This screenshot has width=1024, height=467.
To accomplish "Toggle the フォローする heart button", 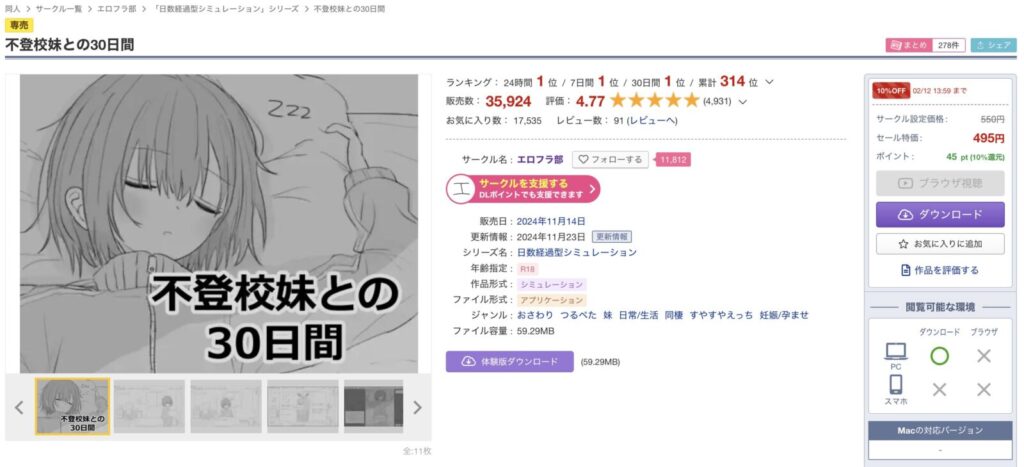I will coord(610,159).
